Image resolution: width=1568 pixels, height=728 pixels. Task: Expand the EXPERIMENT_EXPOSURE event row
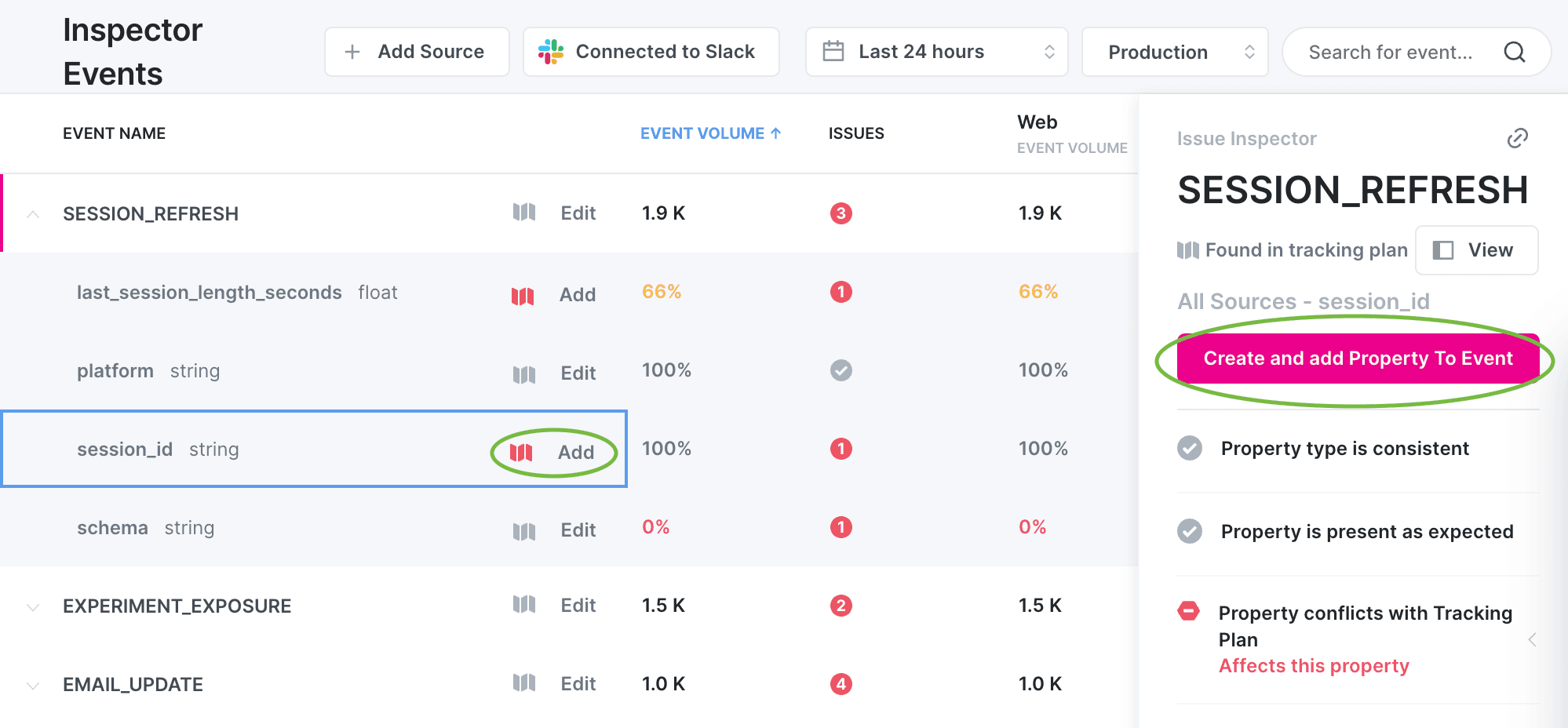click(x=33, y=606)
